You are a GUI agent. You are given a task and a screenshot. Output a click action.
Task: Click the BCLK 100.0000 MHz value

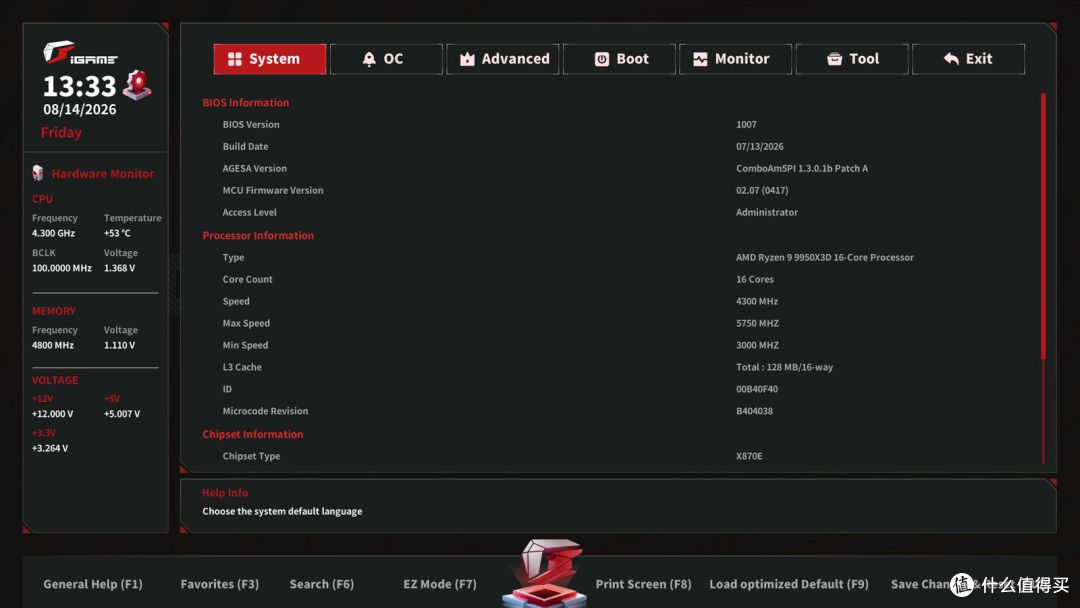pyautogui.click(x=61, y=269)
